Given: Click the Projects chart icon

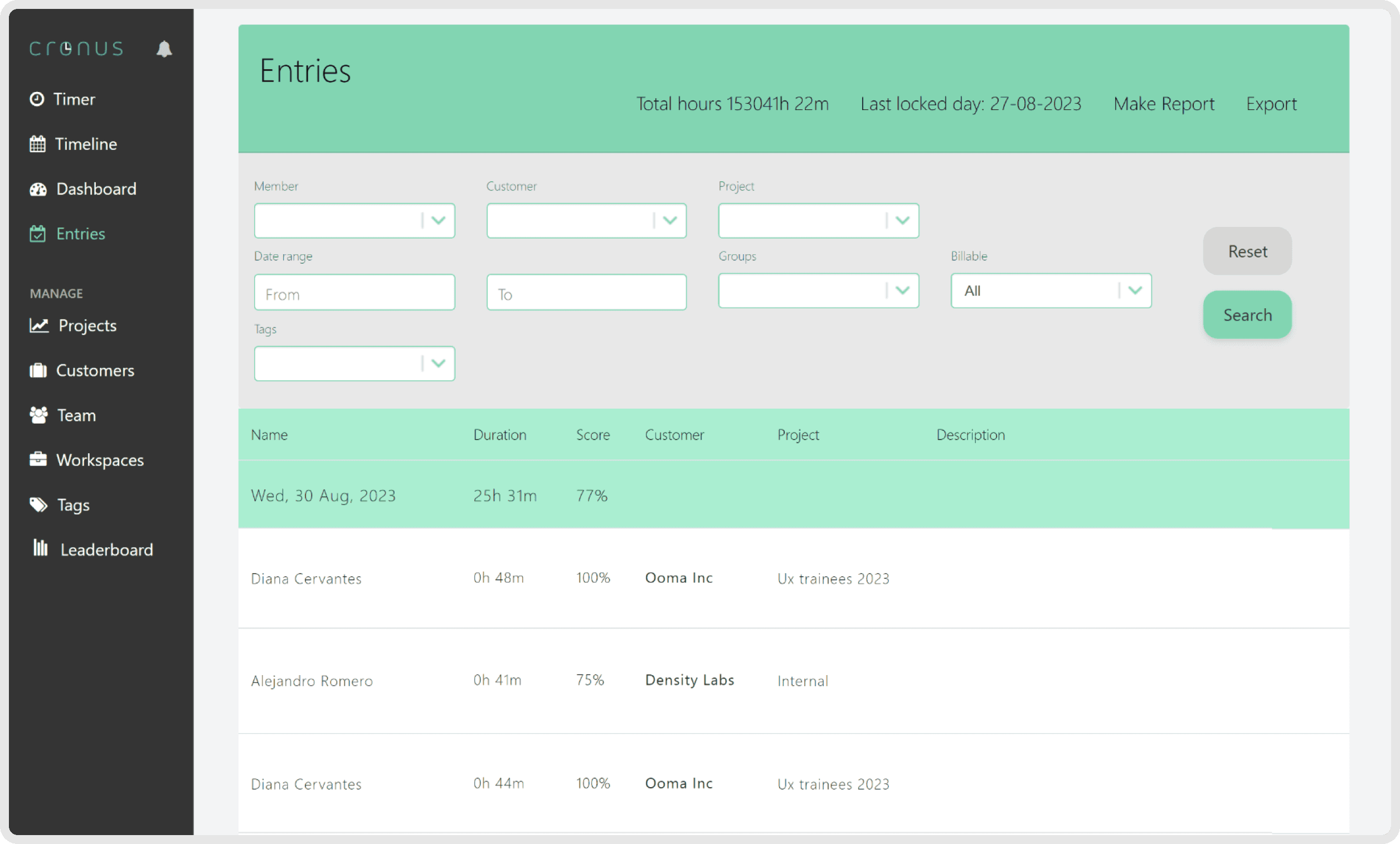Looking at the screenshot, I should pos(38,325).
